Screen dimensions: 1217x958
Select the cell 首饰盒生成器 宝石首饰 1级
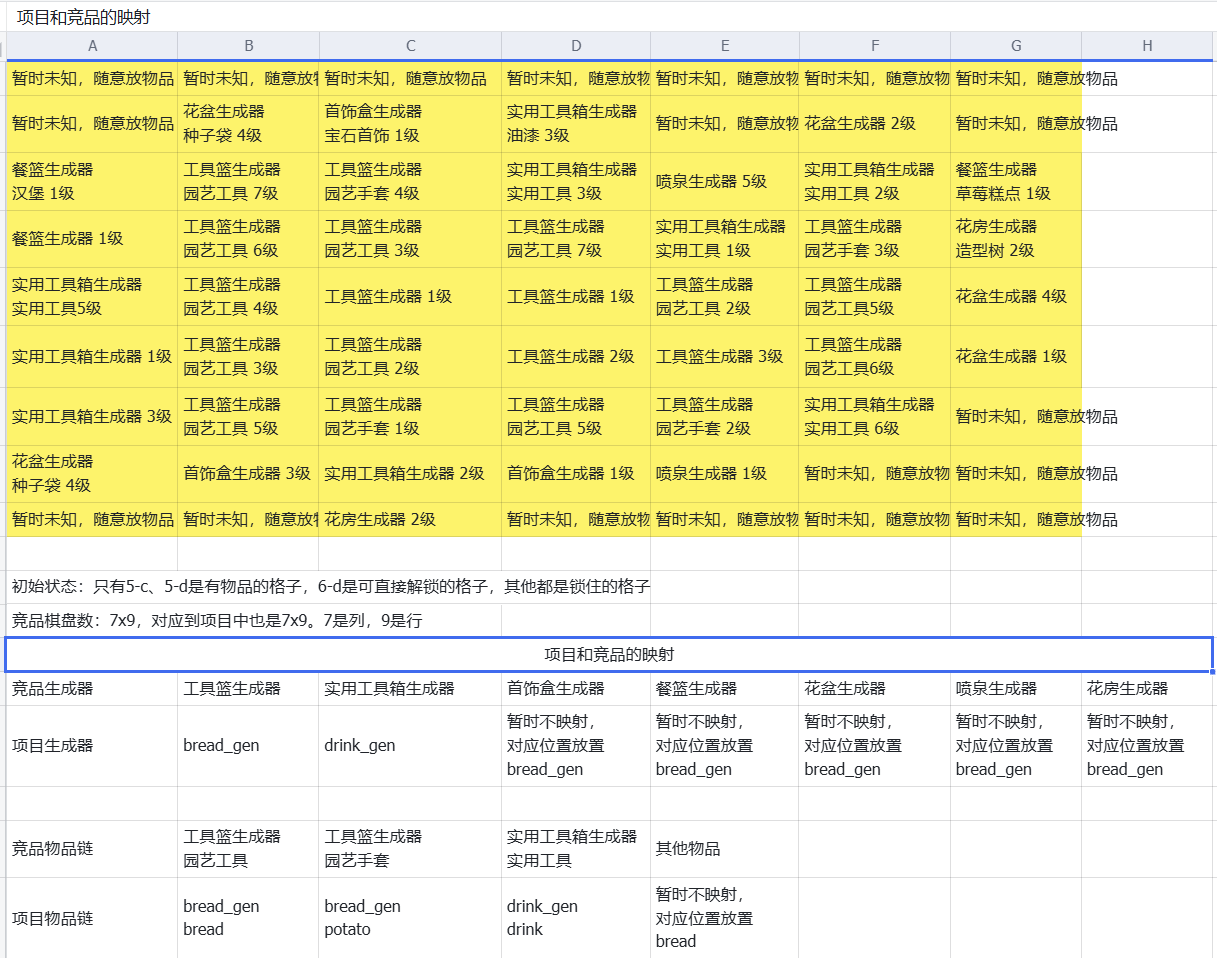[410, 124]
